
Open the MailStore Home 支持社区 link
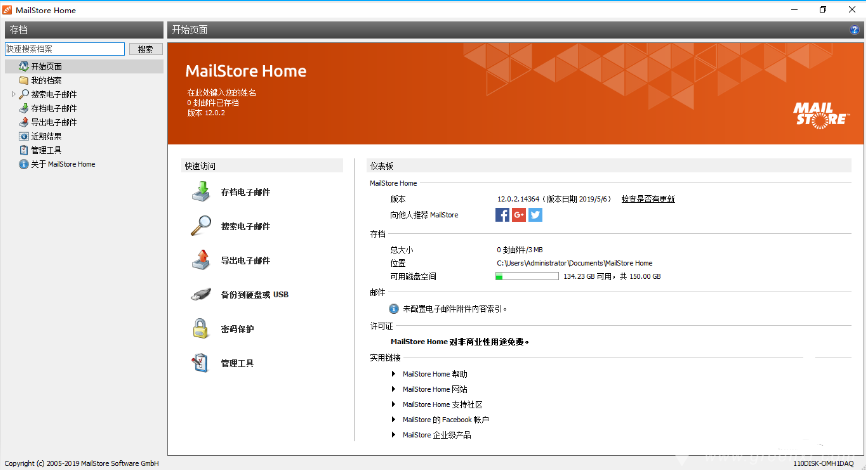point(442,404)
